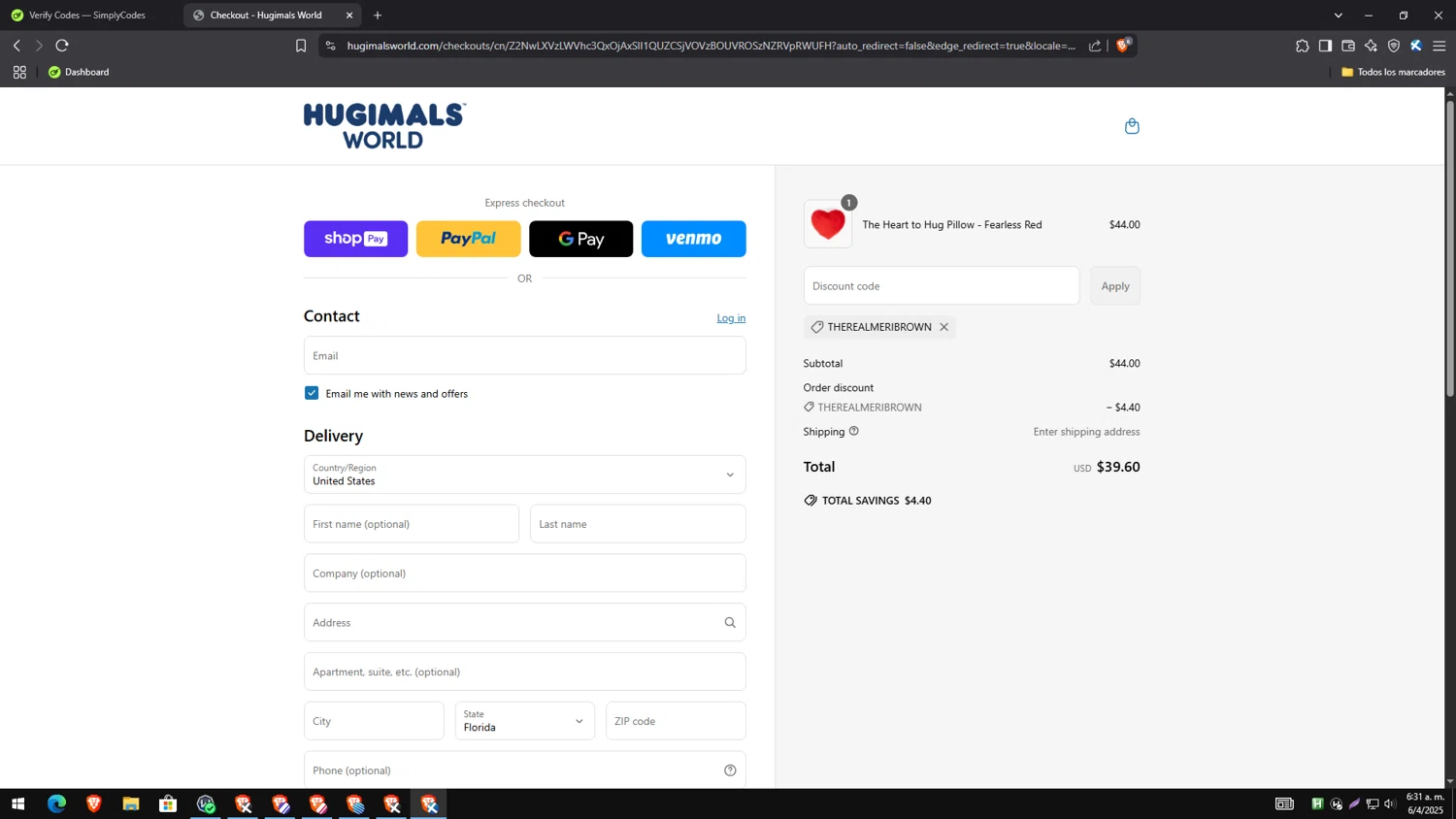1456x819 pixels.
Task: Click the shipping help question mark icon
Action: pos(854,431)
